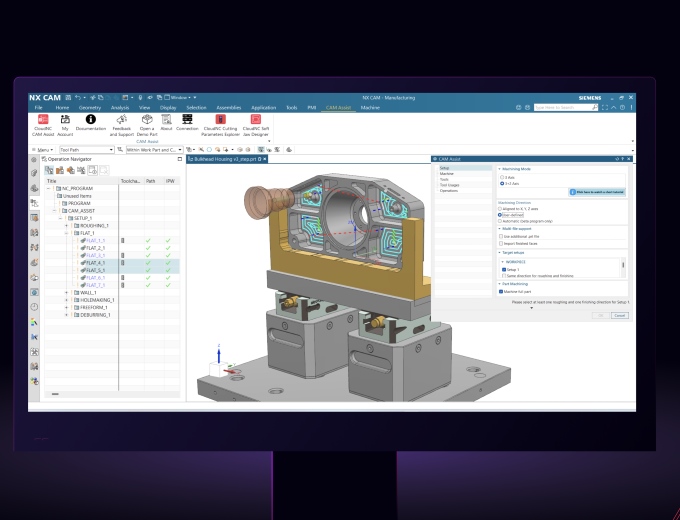Image resolution: width=680 pixels, height=520 pixels.
Task: Toggle the Setup 1 checkbox
Action: [503, 269]
